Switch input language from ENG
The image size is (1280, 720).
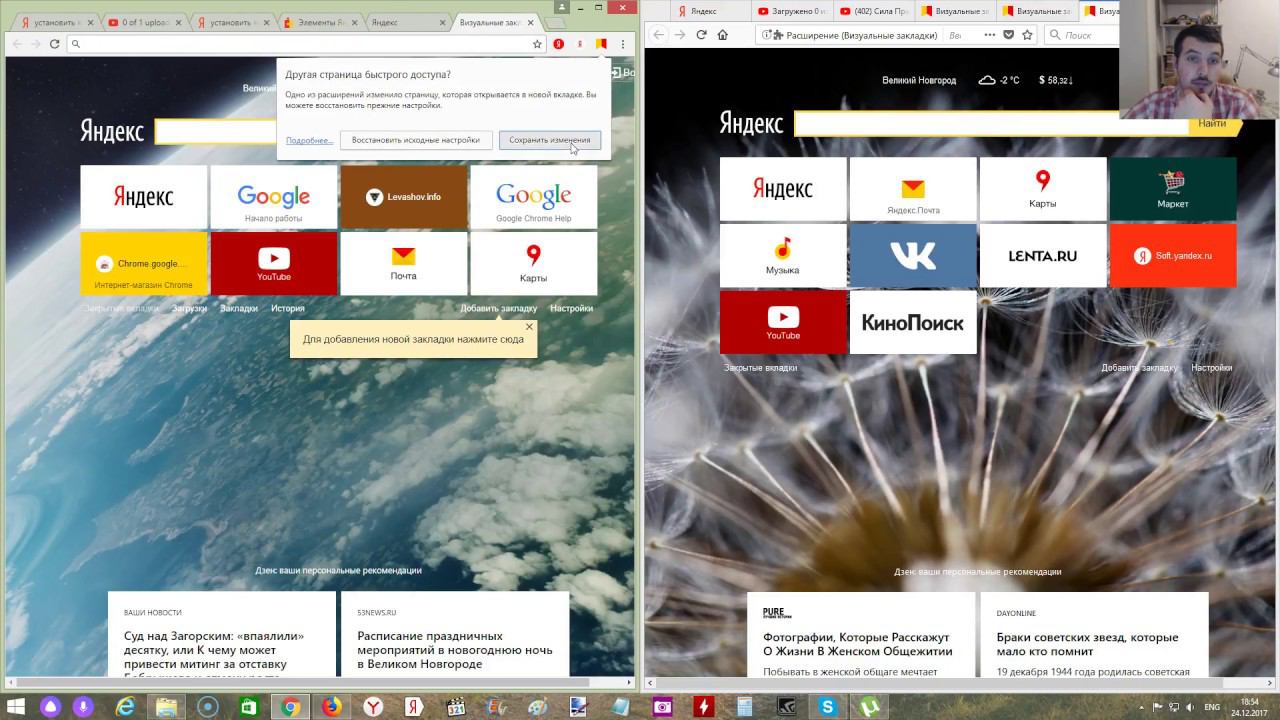click(x=1212, y=707)
